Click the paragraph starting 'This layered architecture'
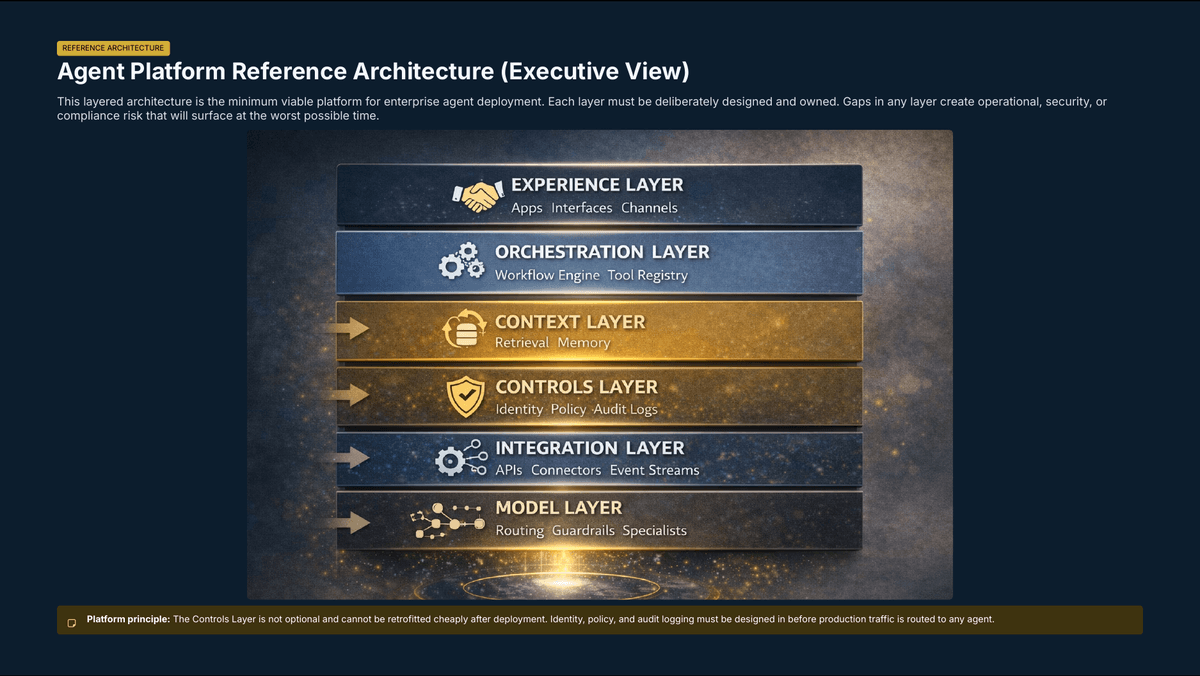Screen dimensions: 1200x676 [582, 108]
